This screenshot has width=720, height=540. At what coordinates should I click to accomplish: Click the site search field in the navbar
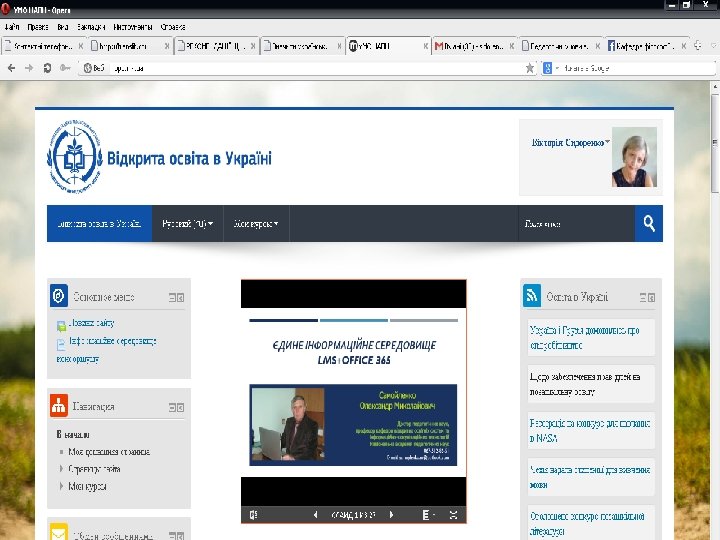coord(576,224)
